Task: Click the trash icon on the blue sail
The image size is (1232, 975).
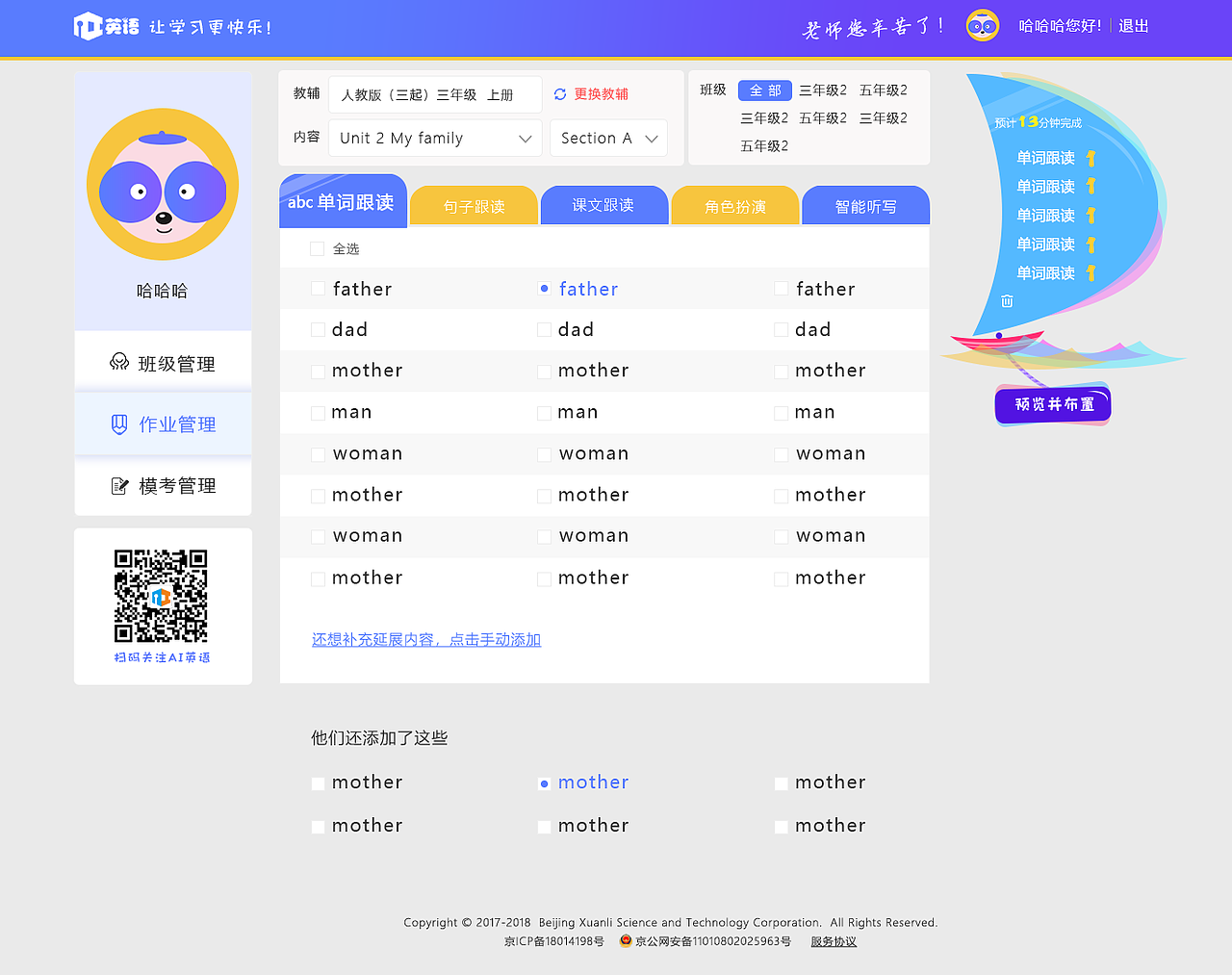Action: (x=1005, y=300)
